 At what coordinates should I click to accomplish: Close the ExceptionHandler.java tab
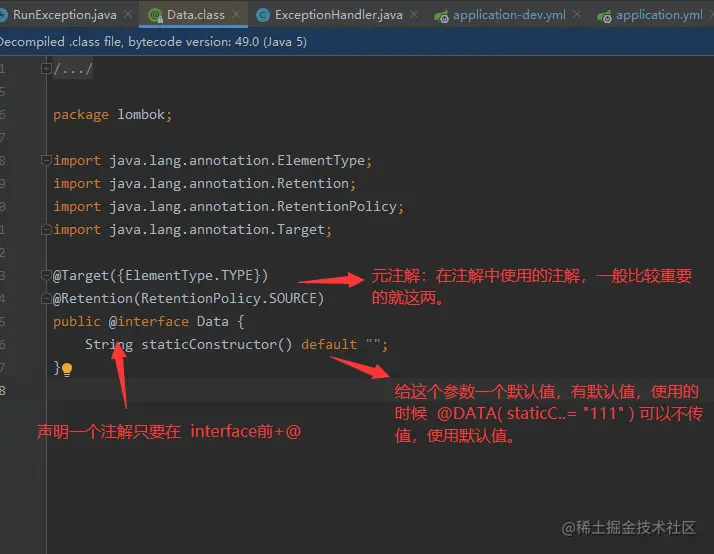(x=414, y=15)
